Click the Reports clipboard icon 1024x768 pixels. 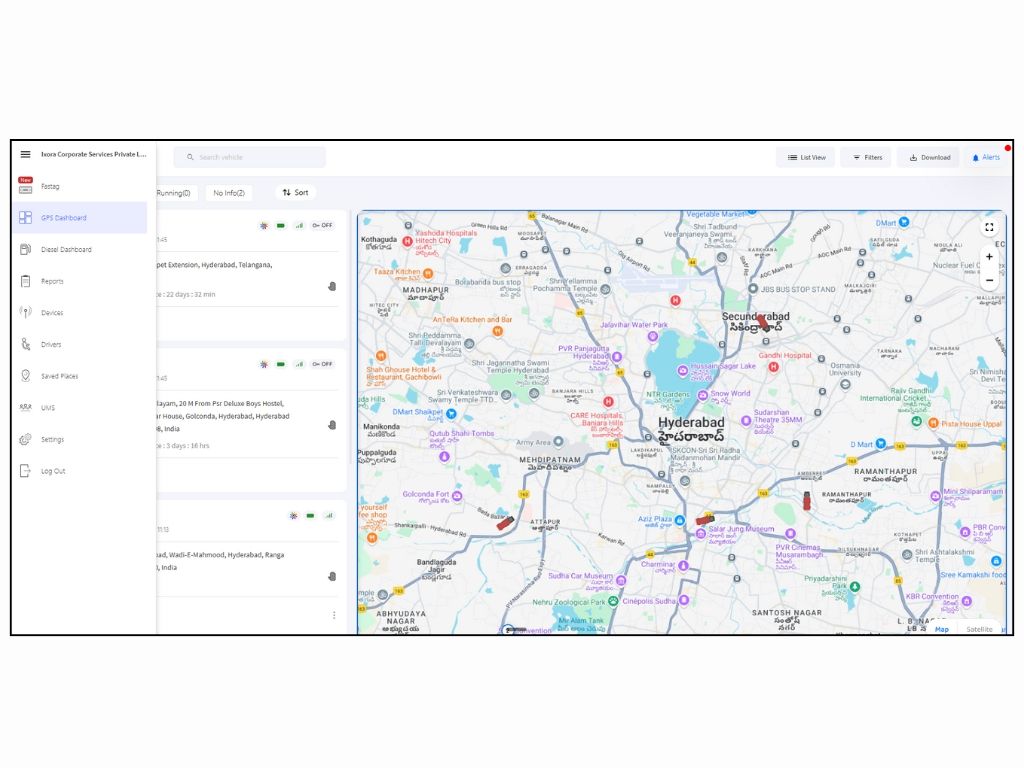(x=25, y=281)
